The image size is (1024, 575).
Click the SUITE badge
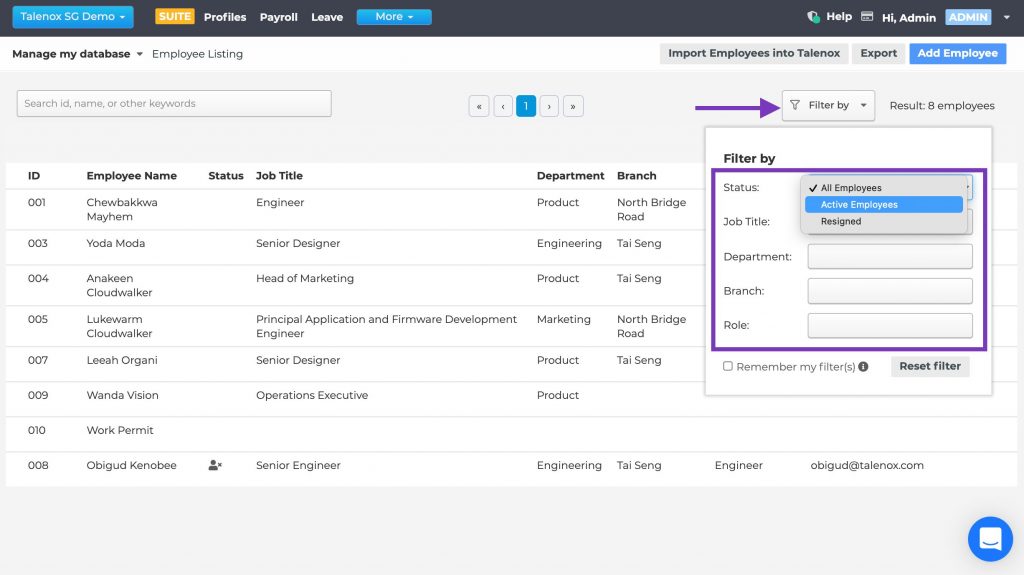pos(174,16)
